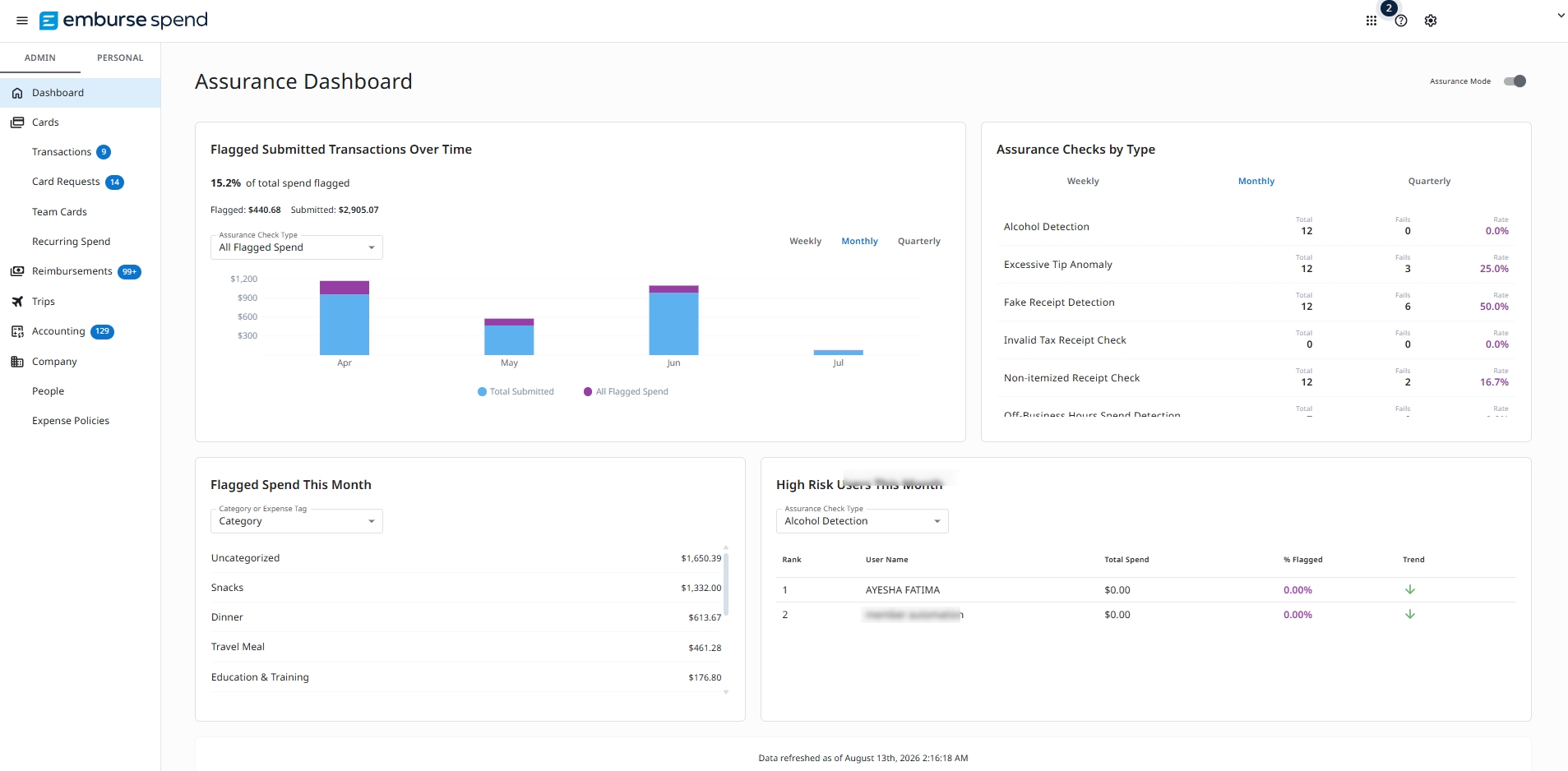Expand the Alcohol Detection check type dropdown
Viewport: 1568px width, 771px height.
tap(863, 521)
